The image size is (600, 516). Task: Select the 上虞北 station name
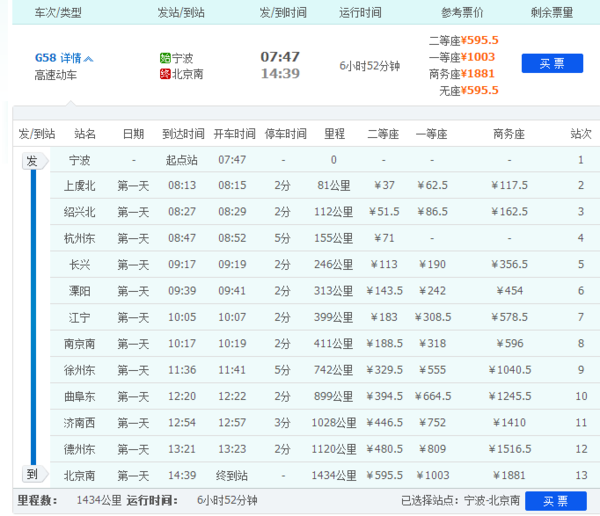coord(80,186)
